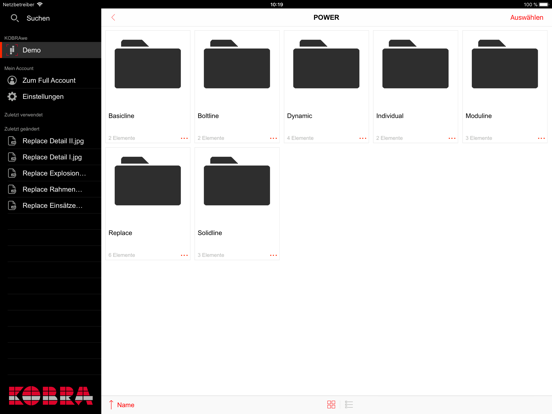Open the Basicline folder
This screenshot has width=552, height=414.
pyautogui.click(x=148, y=87)
